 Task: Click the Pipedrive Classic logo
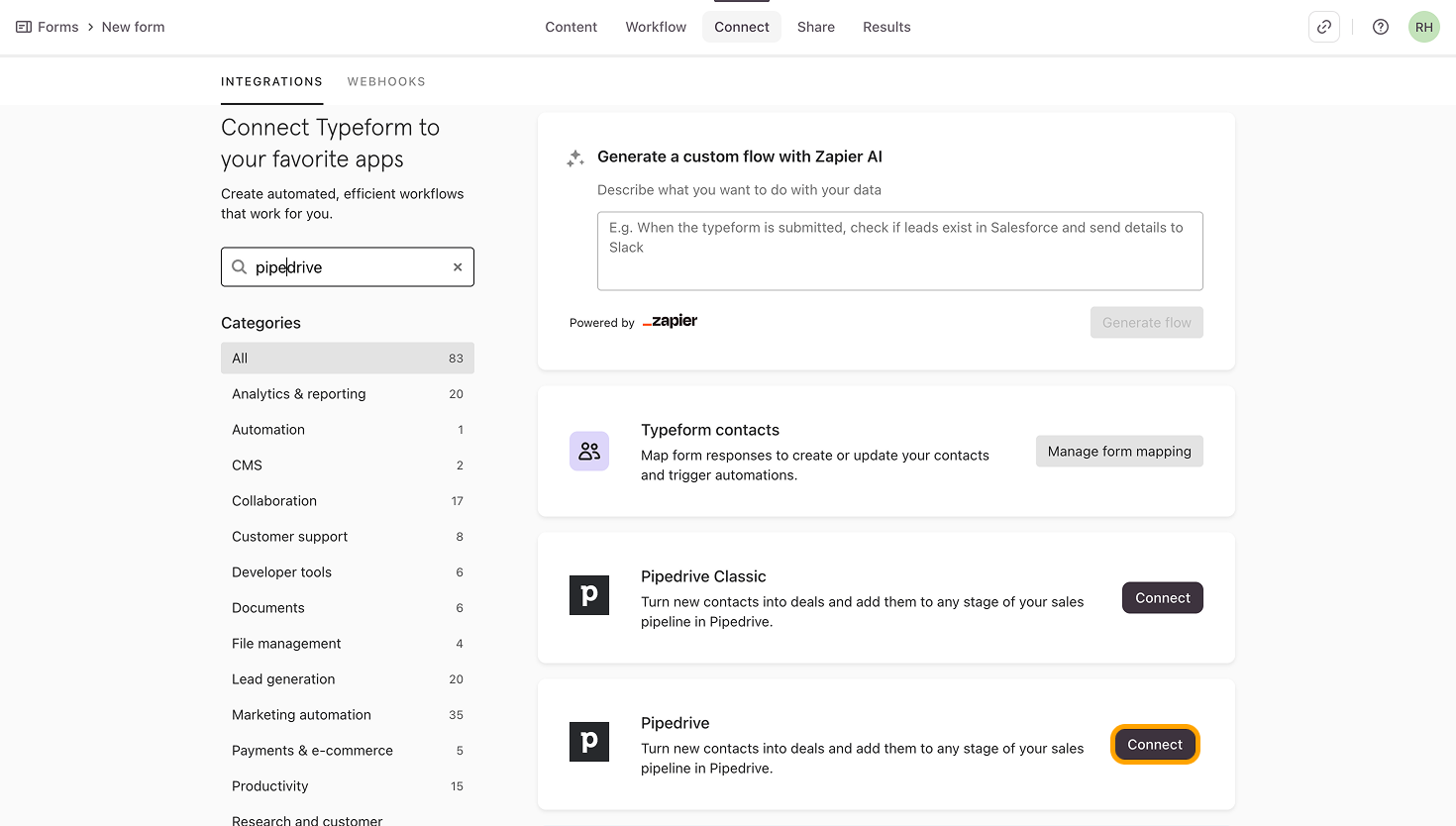(x=589, y=595)
